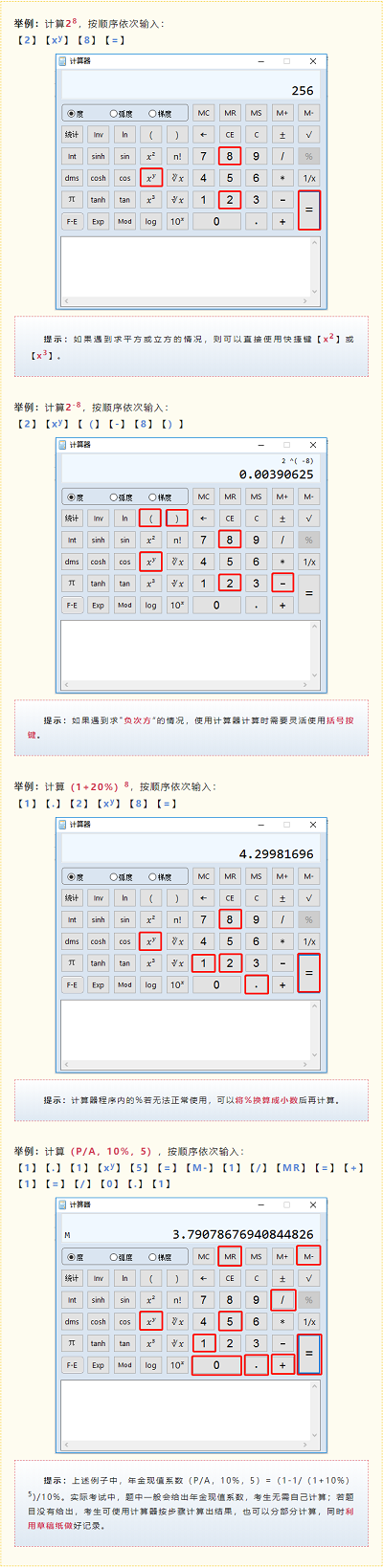Select the 梯度 radio in the 3.79078676940844826 calculator
Image resolution: width=383 pixels, height=1568 pixels.
[159, 1256]
